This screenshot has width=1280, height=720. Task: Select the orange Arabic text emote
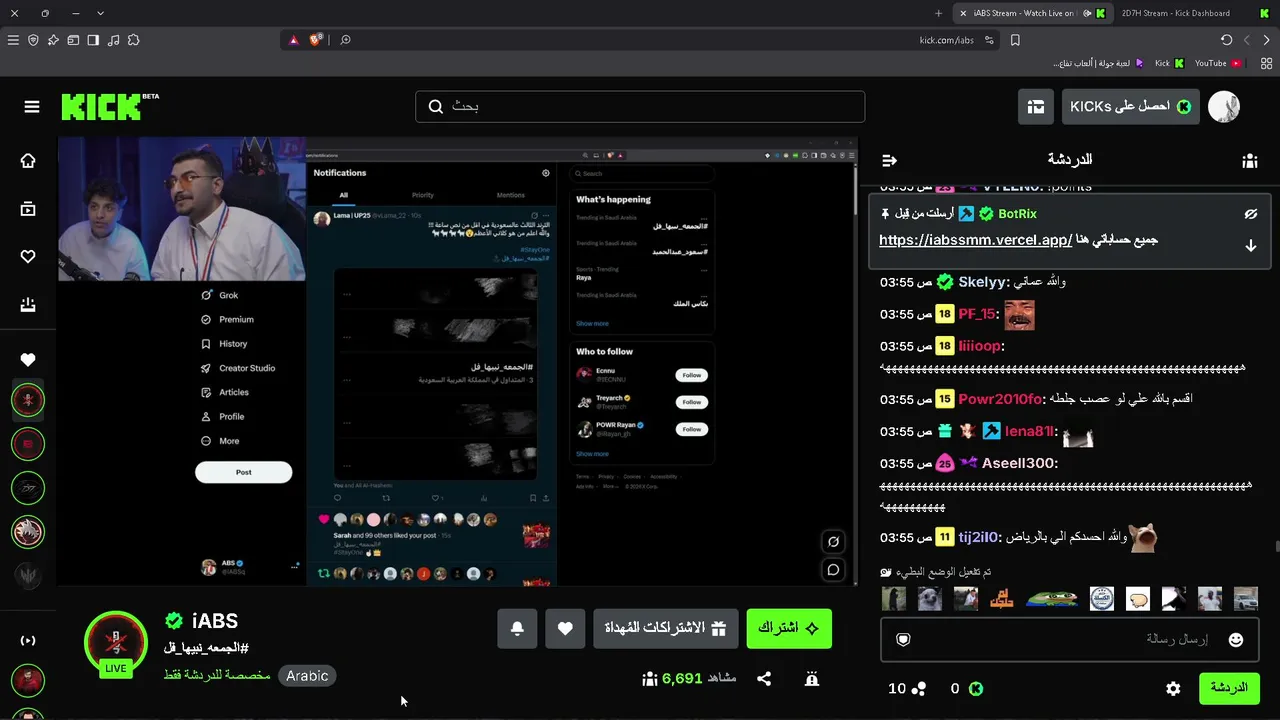pyautogui.click(x=1002, y=599)
